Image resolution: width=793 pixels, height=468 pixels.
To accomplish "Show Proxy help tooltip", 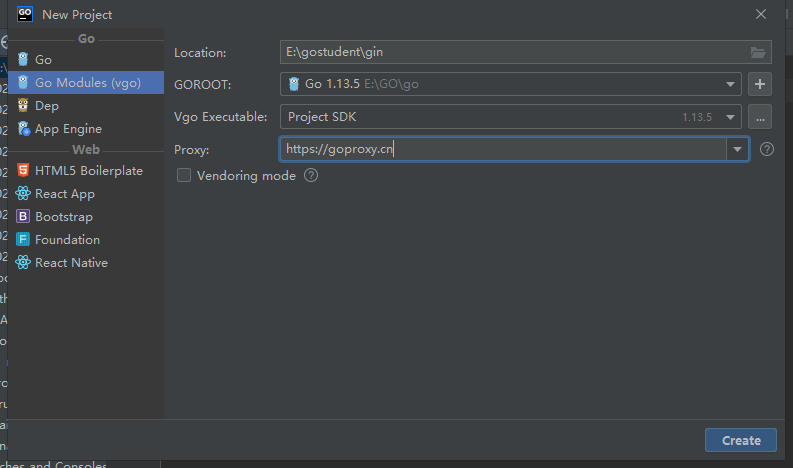I will [767, 149].
